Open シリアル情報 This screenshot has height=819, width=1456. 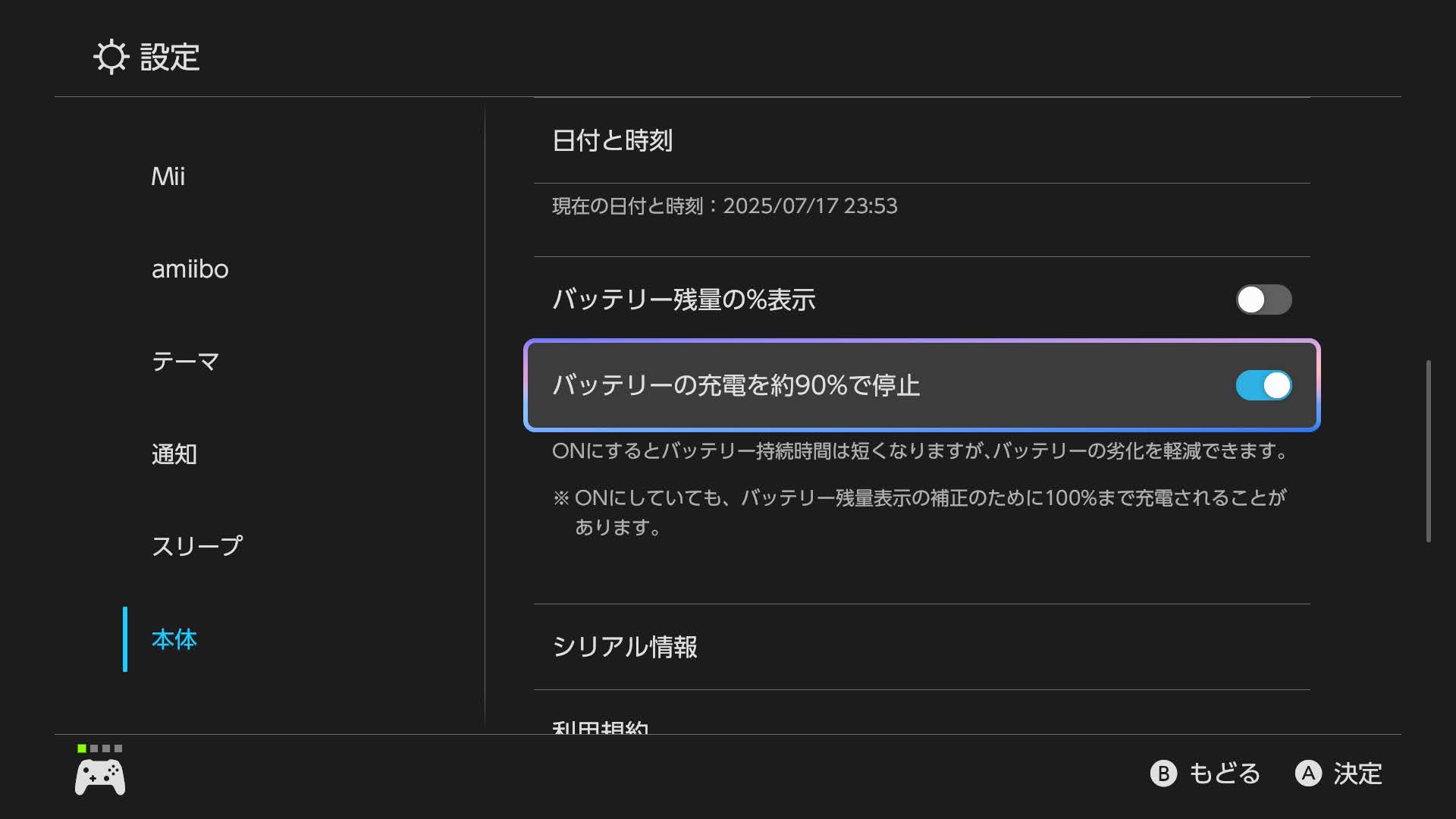(x=922, y=647)
